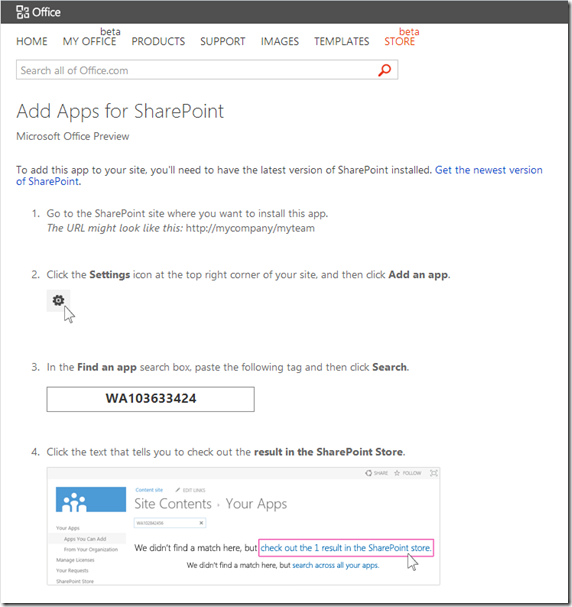Image resolution: width=572 pixels, height=607 pixels.
Task: Open the TEMPLATES navigation item
Action: (x=341, y=41)
